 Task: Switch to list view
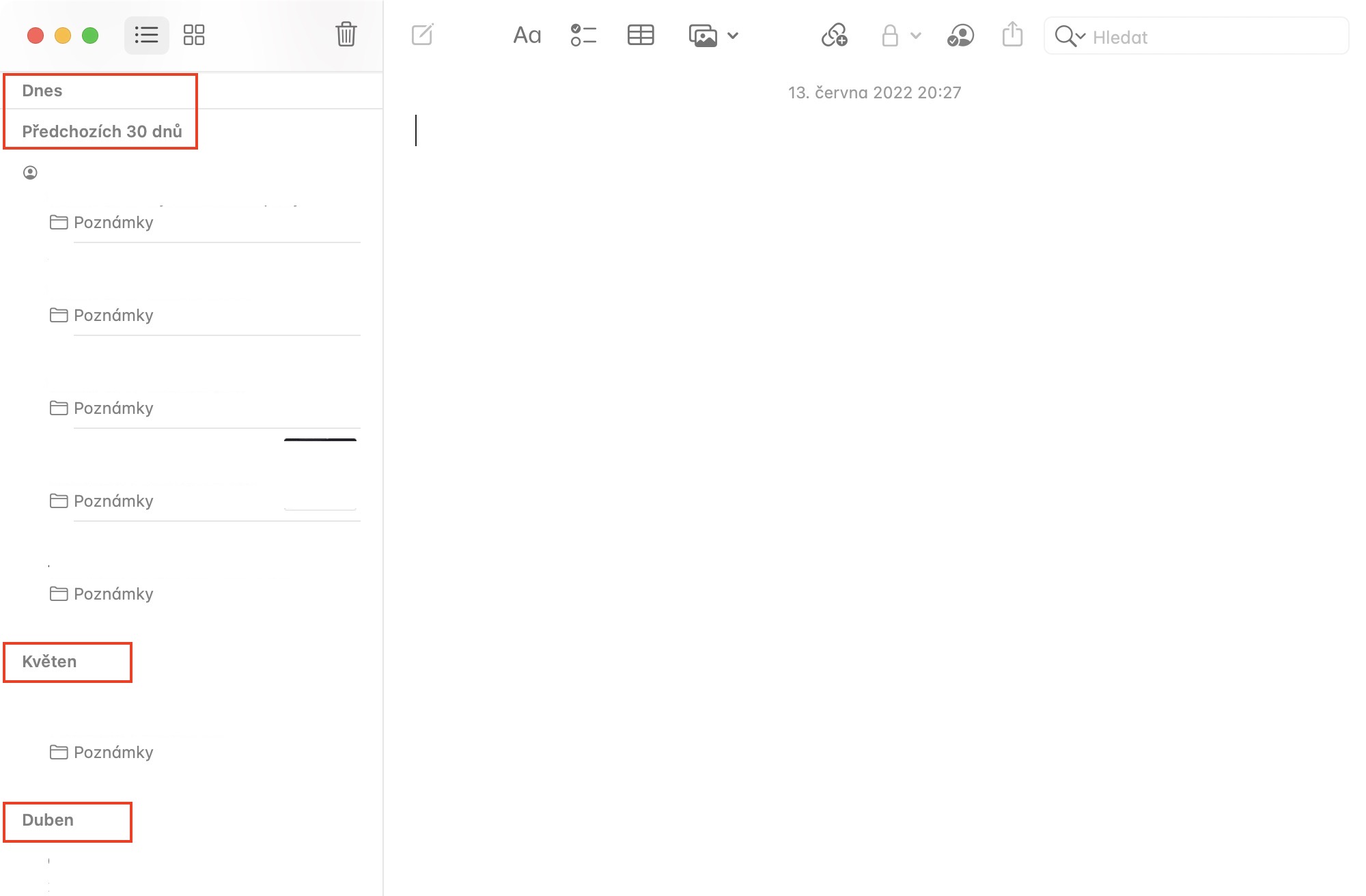click(146, 35)
